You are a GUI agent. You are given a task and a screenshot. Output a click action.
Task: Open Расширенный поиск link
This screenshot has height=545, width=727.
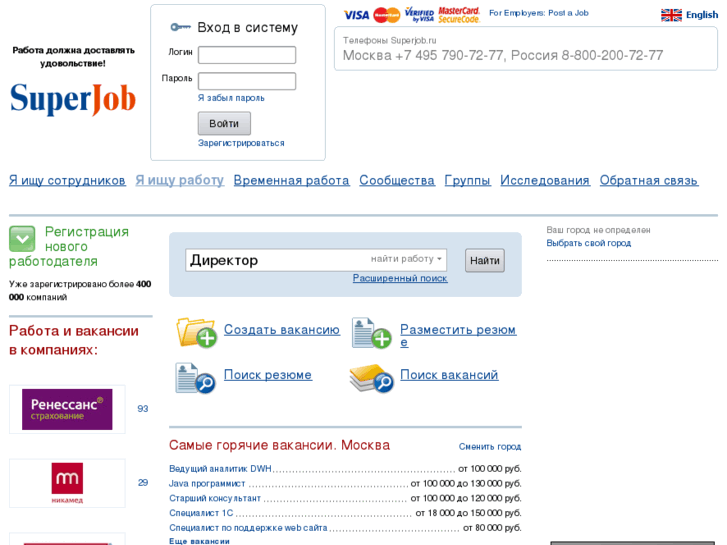click(400, 278)
